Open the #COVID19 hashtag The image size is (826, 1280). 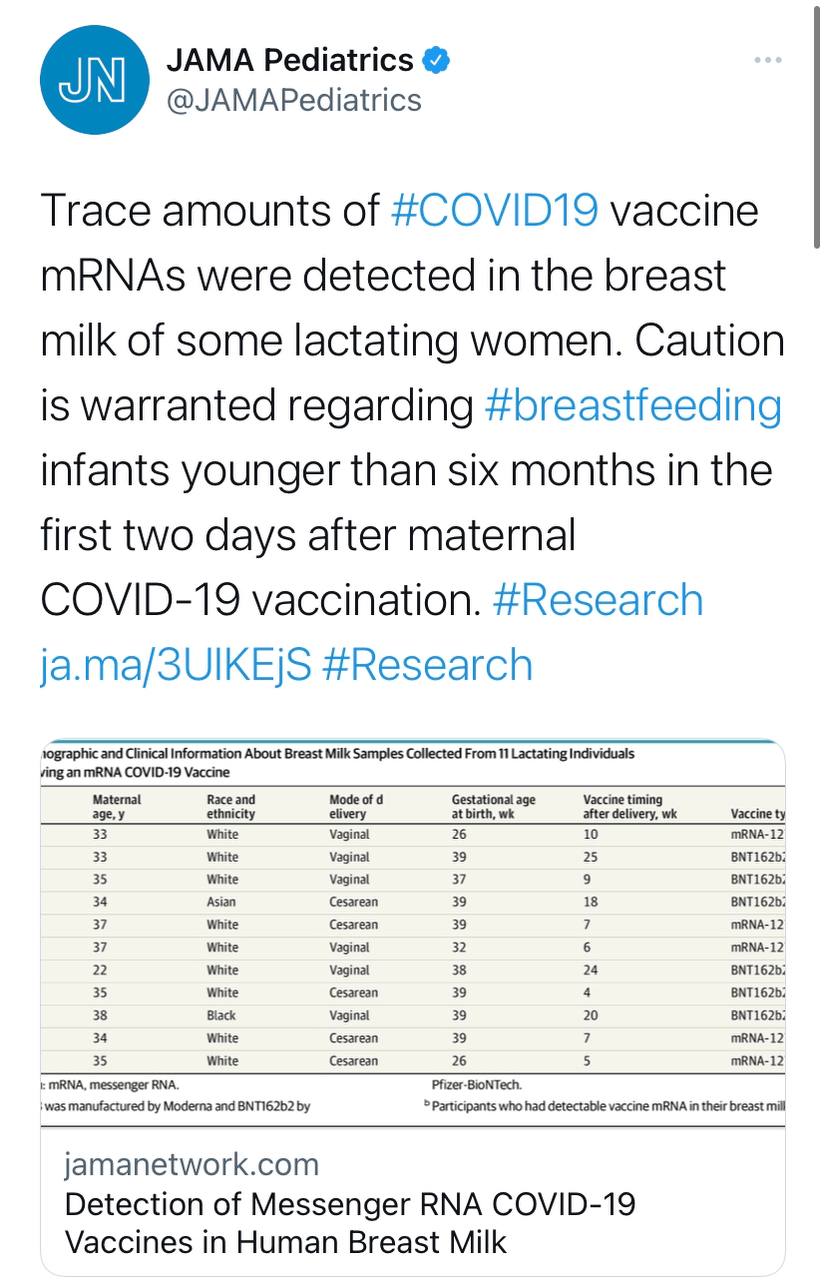(494, 211)
